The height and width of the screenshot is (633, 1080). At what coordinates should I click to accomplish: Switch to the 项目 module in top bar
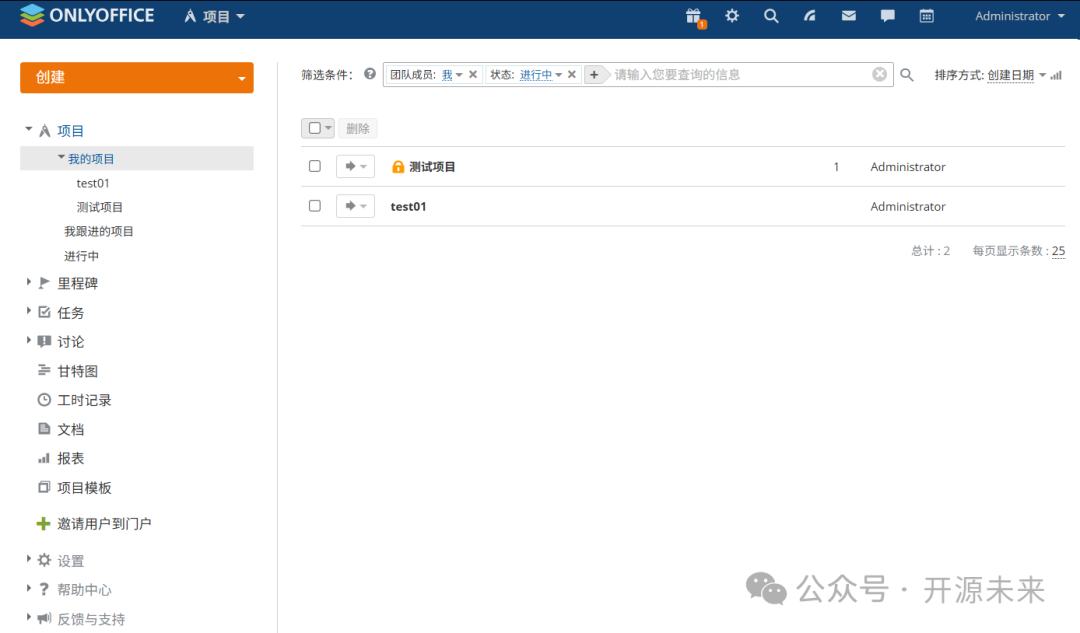213,16
